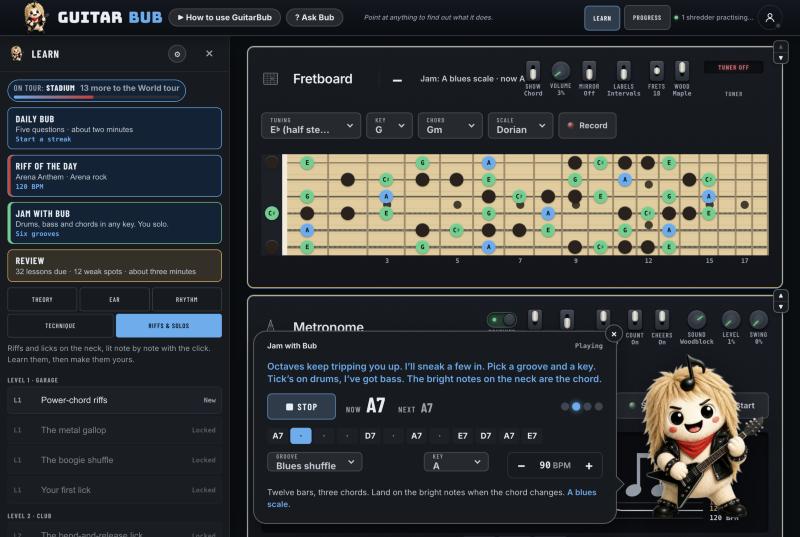Flip the Wood Maple switch

[x=682, y=71]
